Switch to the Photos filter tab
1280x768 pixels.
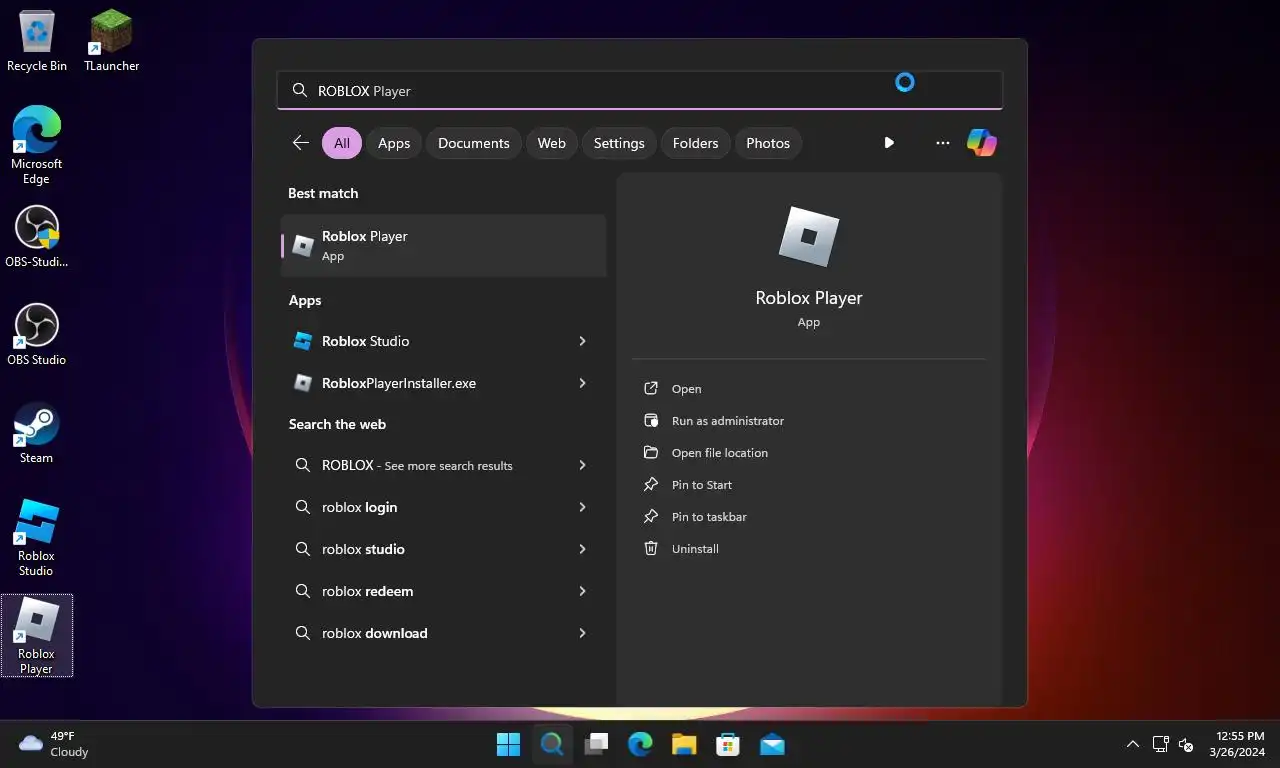[x=768, y=143]
